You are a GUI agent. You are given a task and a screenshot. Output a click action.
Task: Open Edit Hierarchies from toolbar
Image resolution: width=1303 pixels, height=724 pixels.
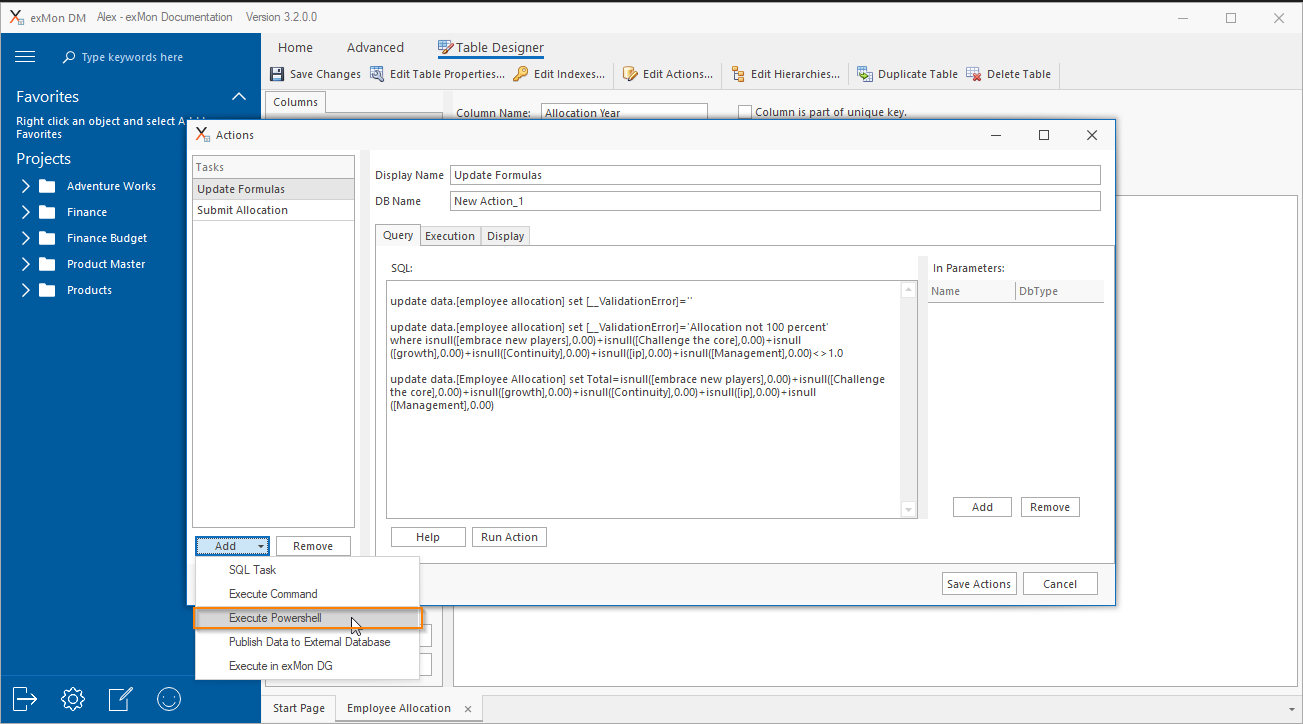click(785, 74)
